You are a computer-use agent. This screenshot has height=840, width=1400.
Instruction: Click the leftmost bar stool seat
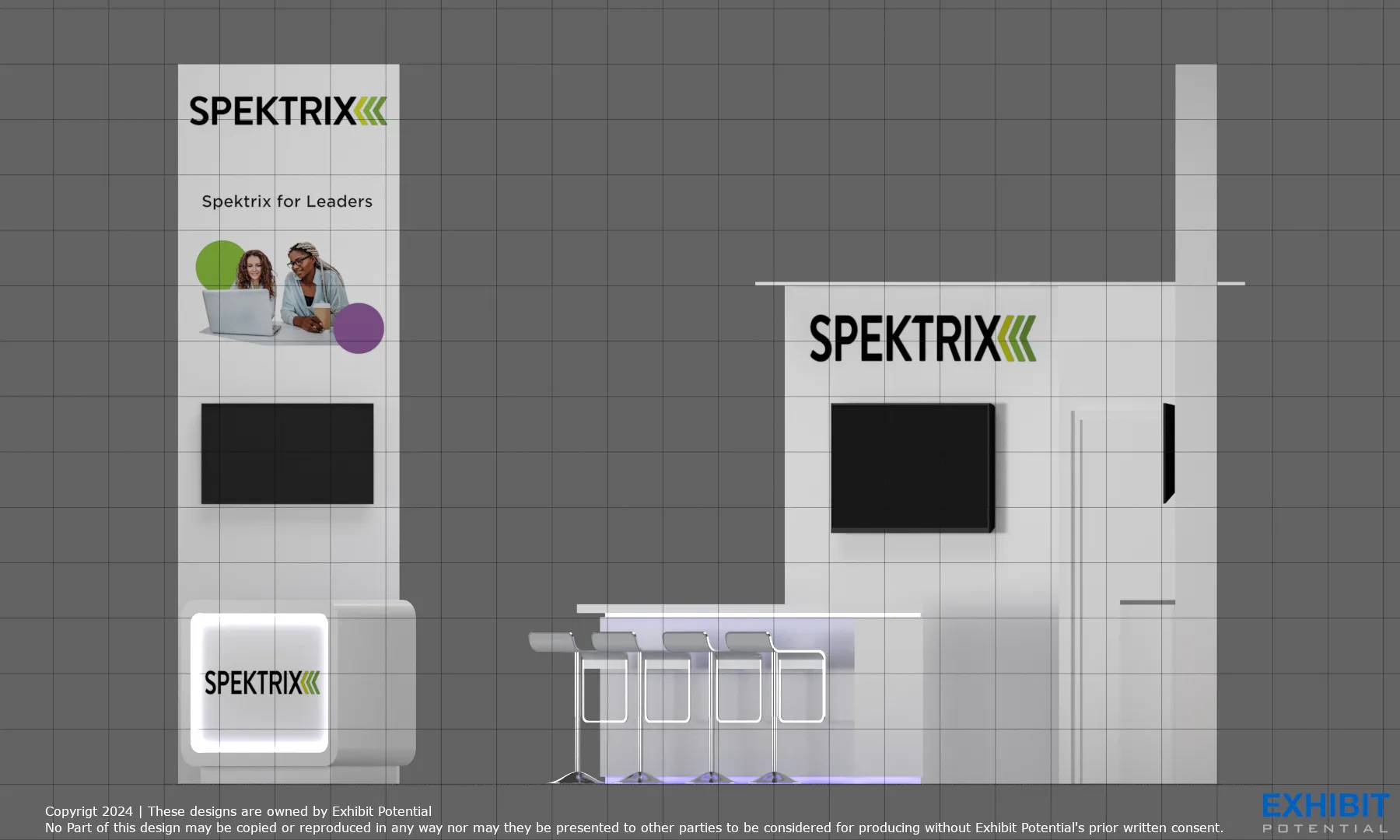click(554, 642)
